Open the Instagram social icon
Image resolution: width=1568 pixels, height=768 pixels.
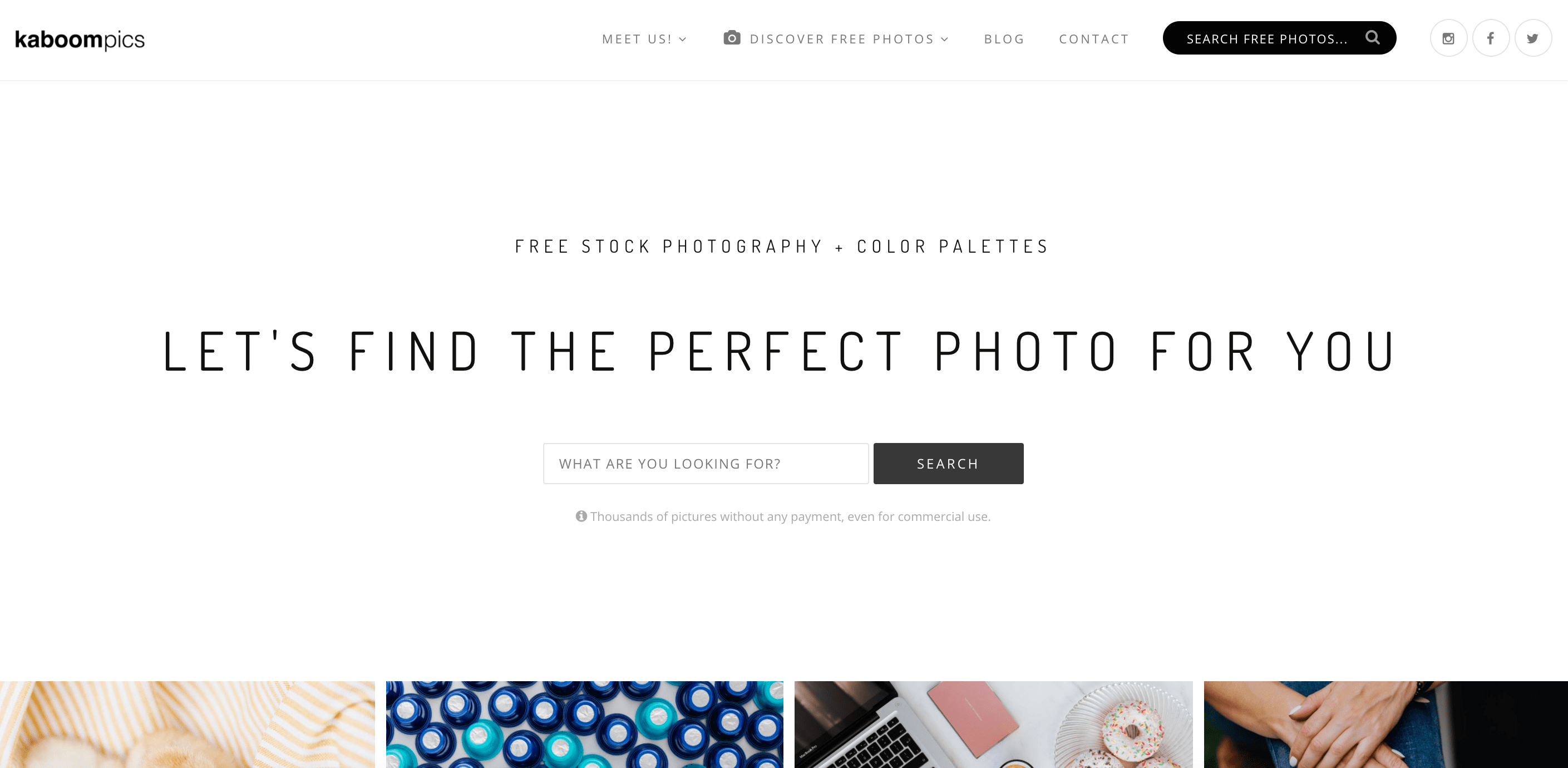pos(1448,38)
